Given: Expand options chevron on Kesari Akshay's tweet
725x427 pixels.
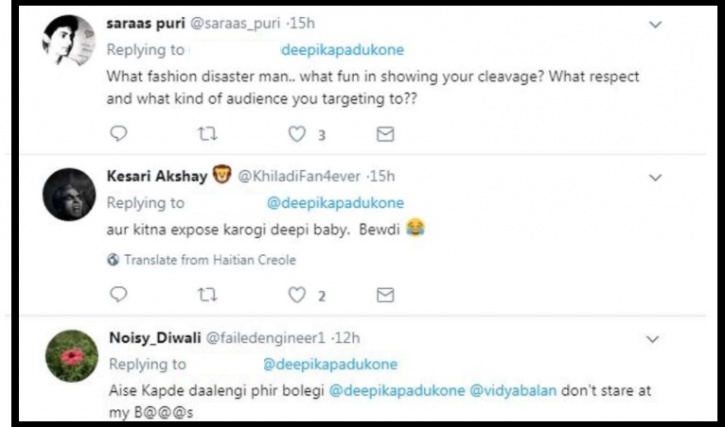Looking at the screenshot, I should (x=655, y=178).
